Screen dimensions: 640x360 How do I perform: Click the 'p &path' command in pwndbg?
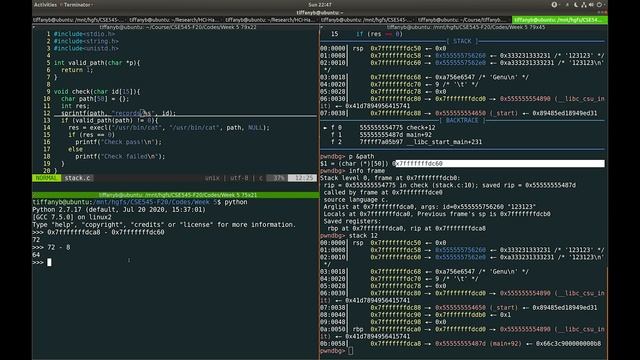[361, 156]
